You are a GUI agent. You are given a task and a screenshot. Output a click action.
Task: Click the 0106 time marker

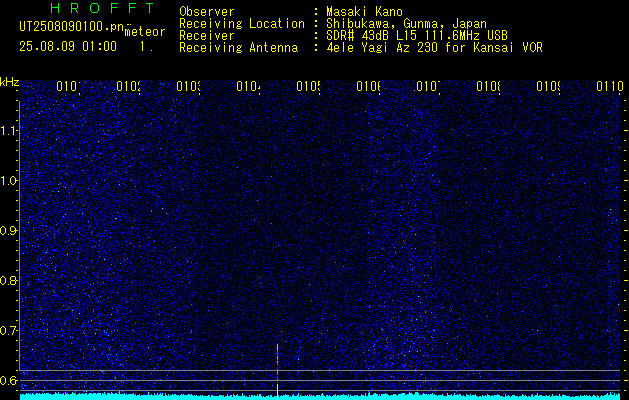click(x=368, y=86)
